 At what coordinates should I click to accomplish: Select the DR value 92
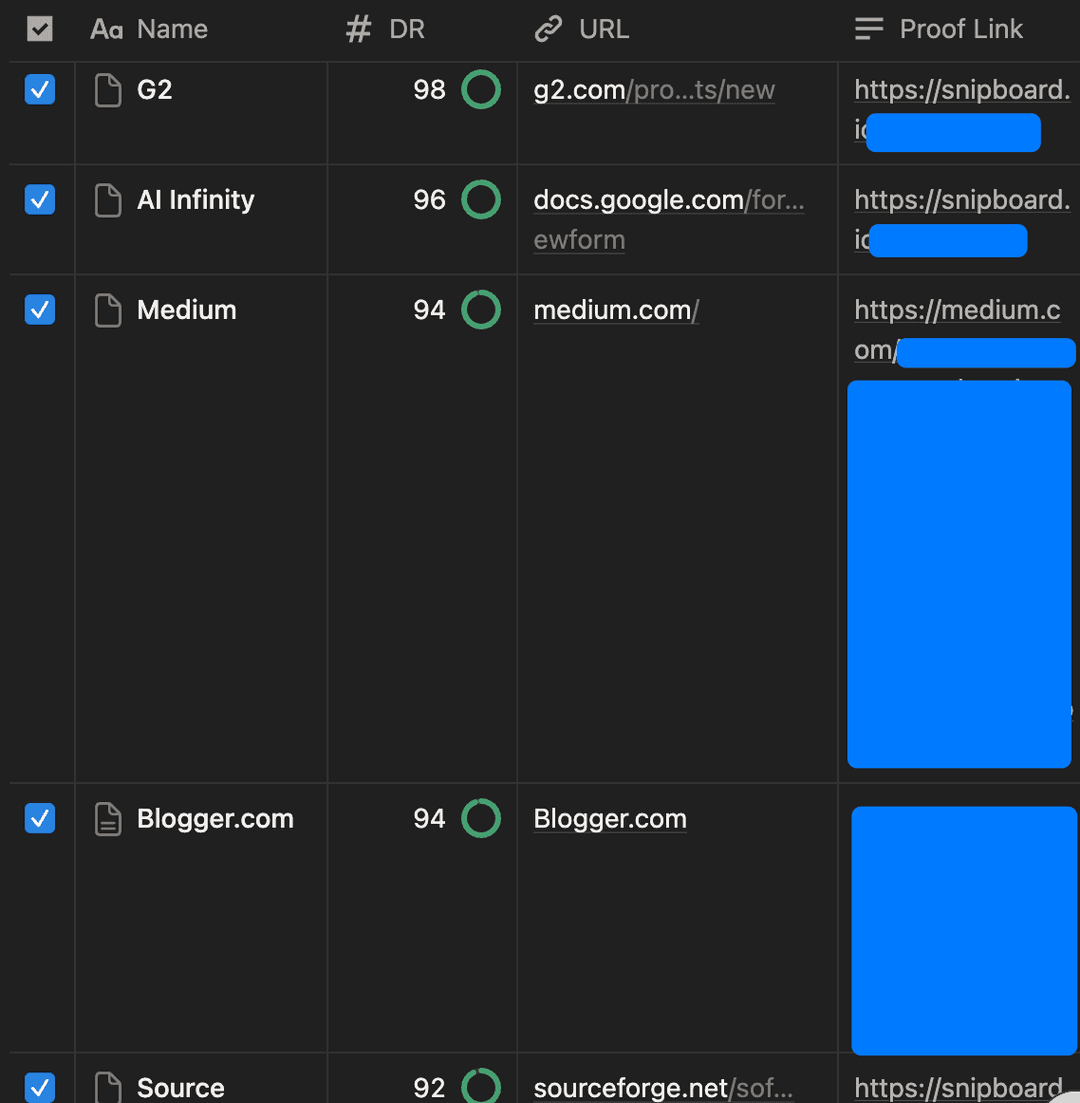pos(429,1088)
